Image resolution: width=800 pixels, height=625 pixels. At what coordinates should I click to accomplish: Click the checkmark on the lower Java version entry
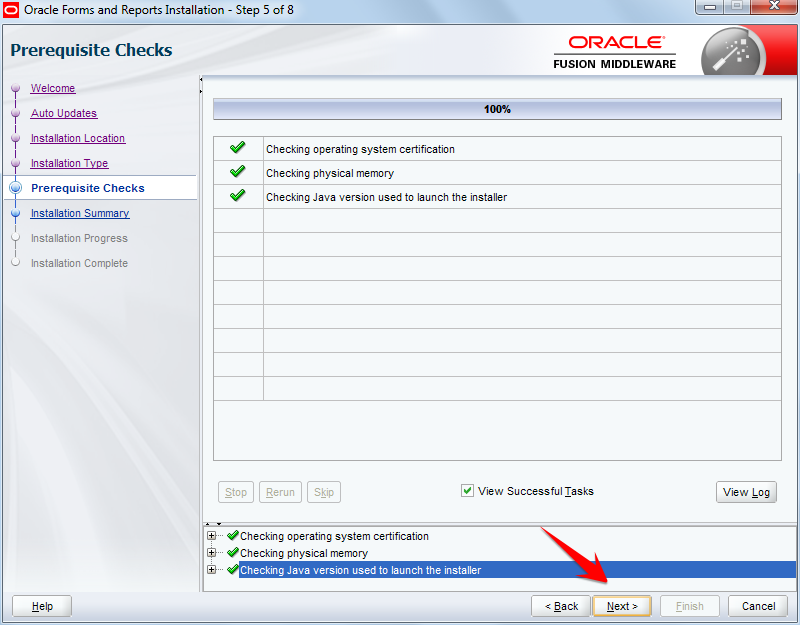(x=232, y=569)
